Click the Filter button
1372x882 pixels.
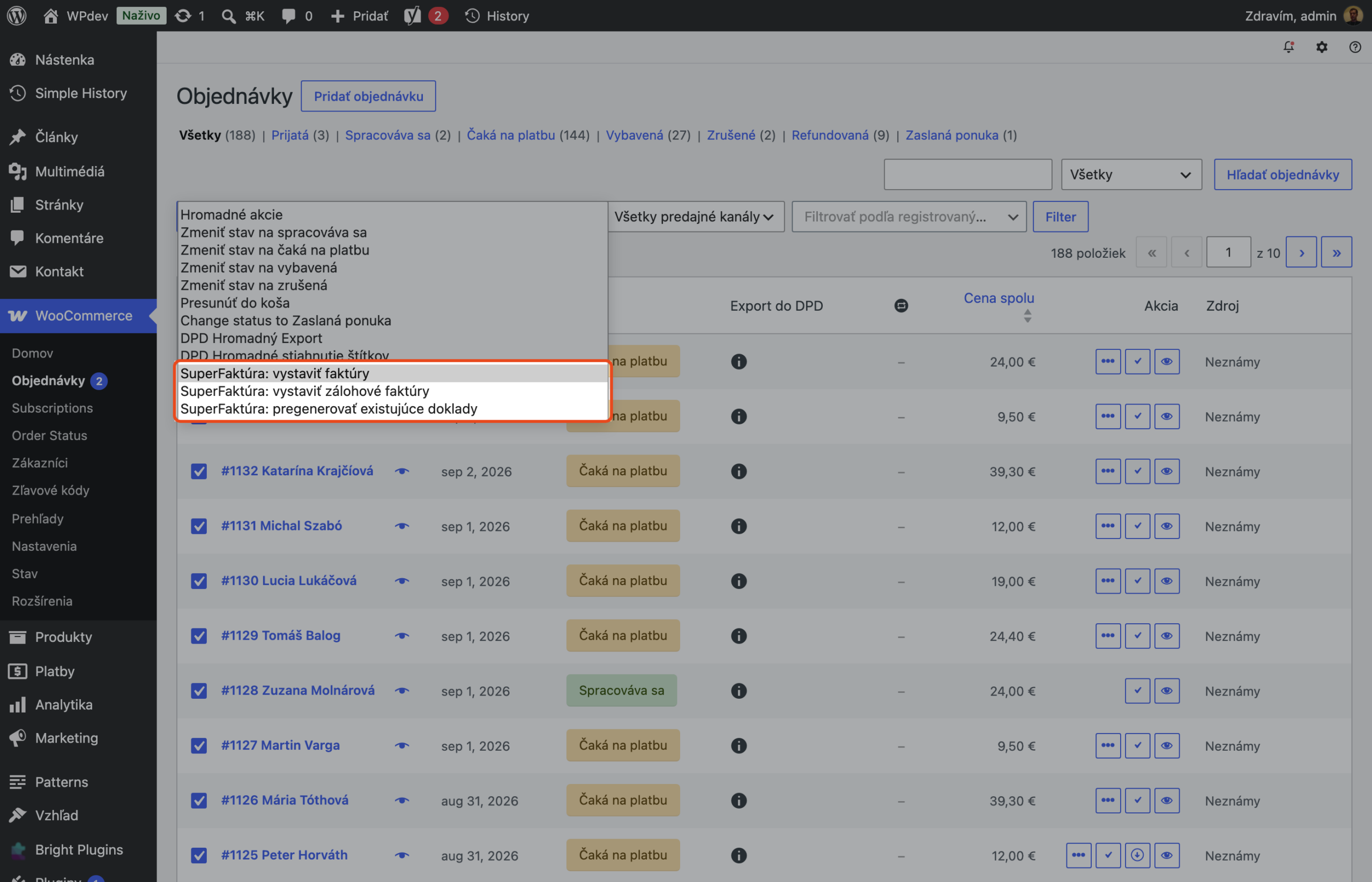1061,216
